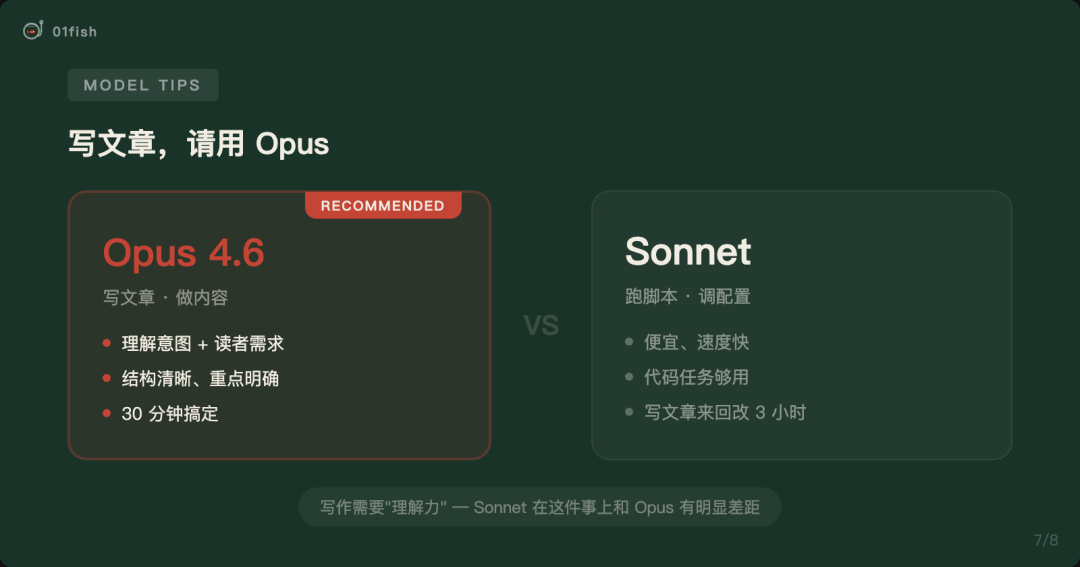Click the RECOMMENDED red badge

(383, 205)
